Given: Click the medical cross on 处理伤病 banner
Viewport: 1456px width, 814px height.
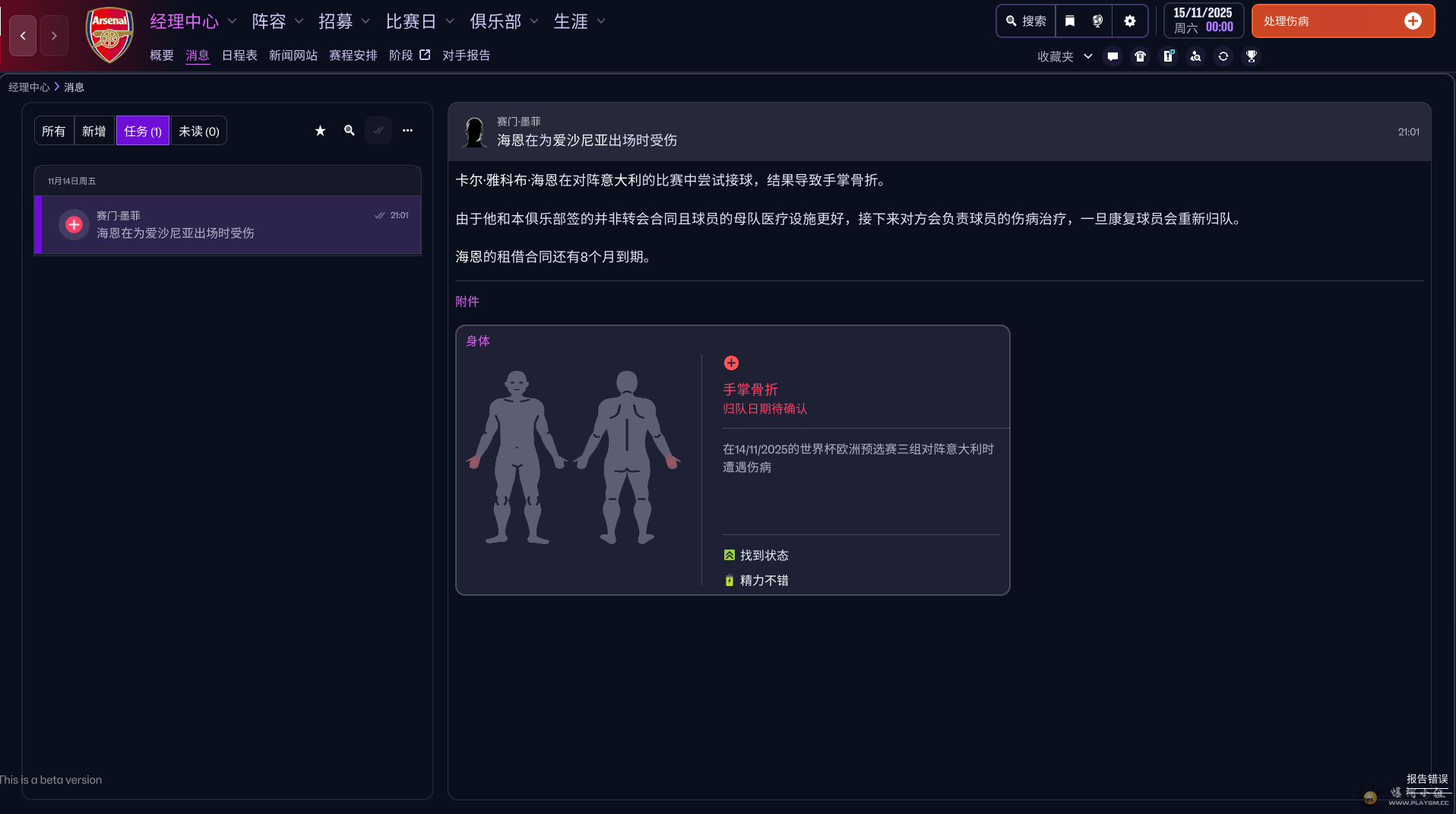Looking at the screenshot, I should 1413,21.
